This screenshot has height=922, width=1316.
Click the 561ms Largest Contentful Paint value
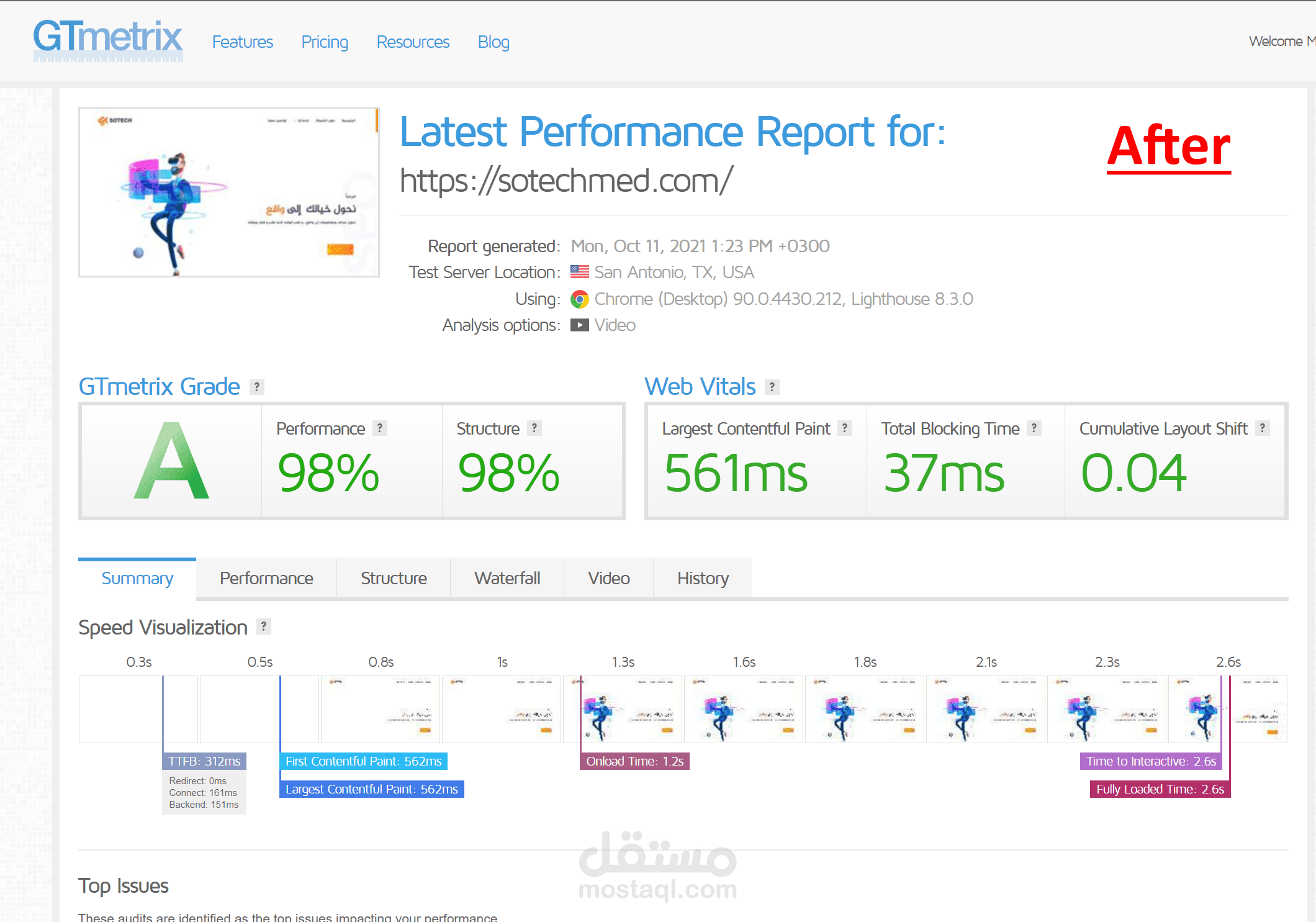[736, 473]
